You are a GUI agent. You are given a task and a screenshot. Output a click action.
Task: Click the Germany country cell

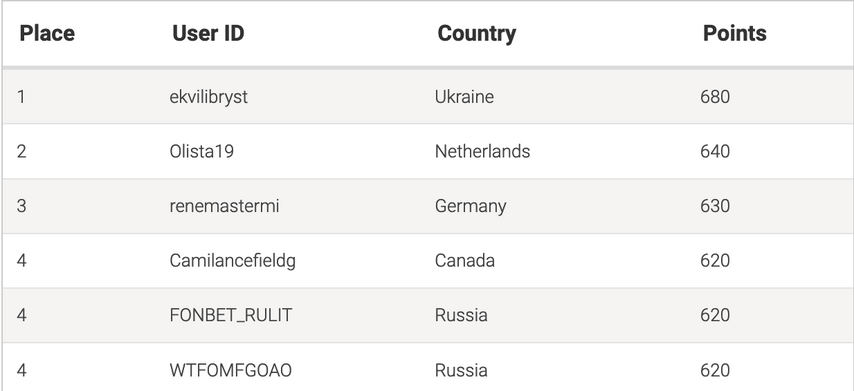click(x=471, y=206)
